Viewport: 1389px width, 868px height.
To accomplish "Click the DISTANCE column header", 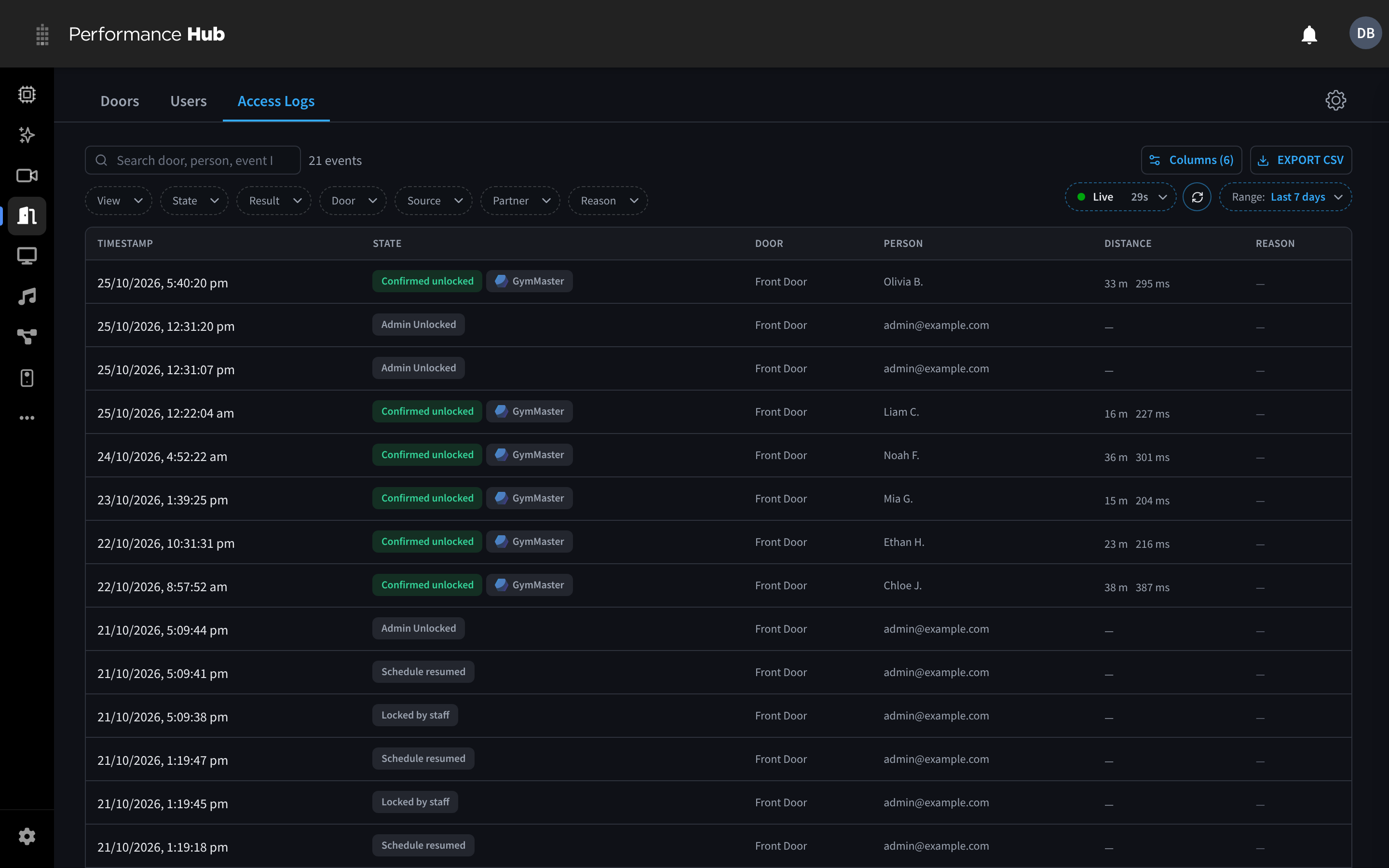I will [1128, 244].
